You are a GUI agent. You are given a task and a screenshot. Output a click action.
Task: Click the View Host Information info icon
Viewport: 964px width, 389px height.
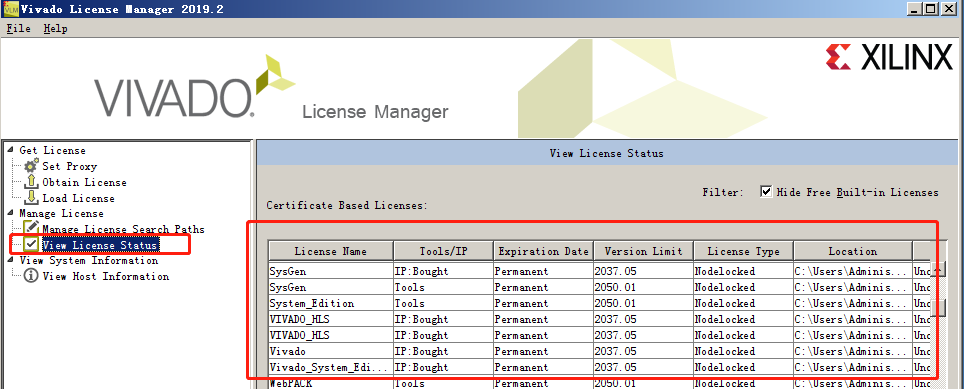(x=31, y=276)
